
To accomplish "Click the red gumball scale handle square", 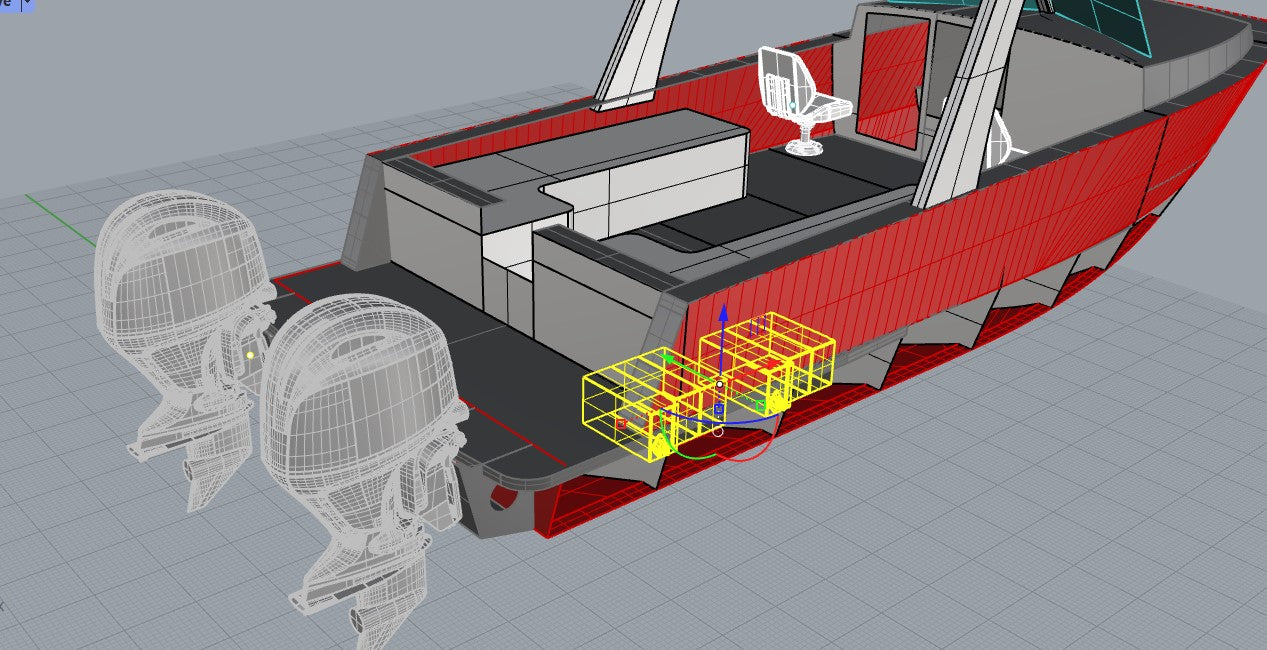I will [621, 424].
